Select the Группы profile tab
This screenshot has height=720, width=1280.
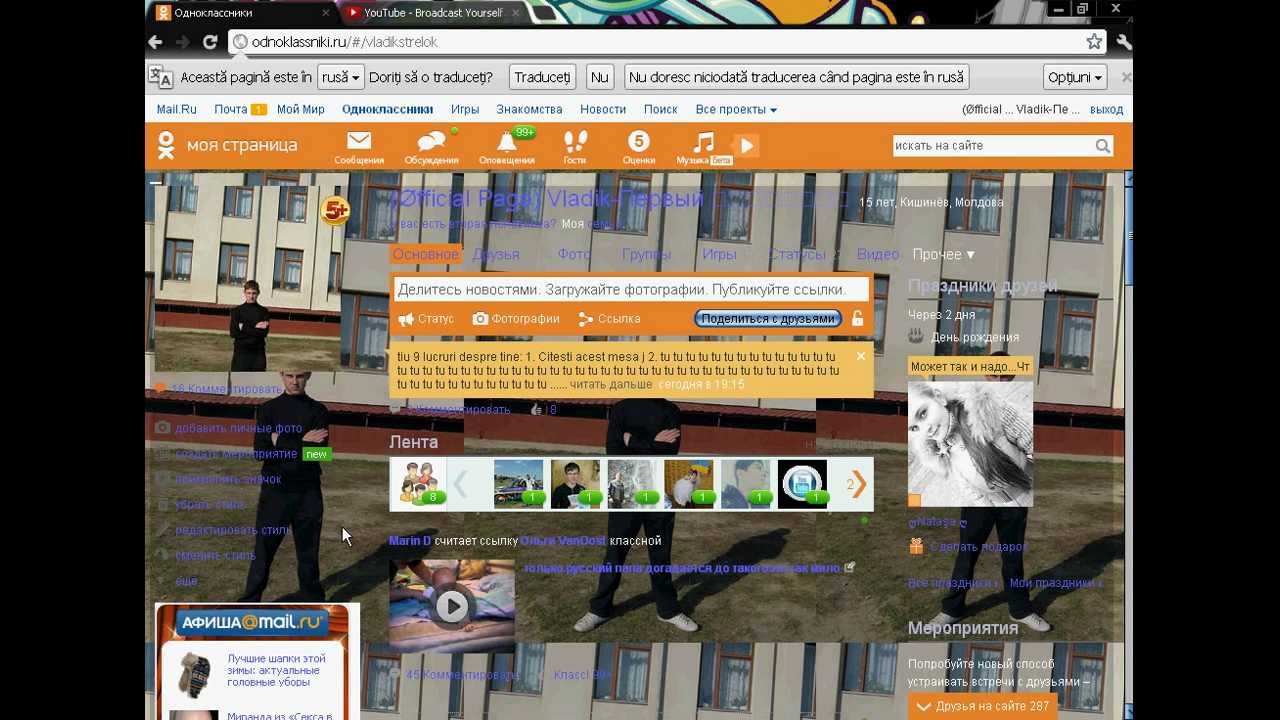coord(646,254)
